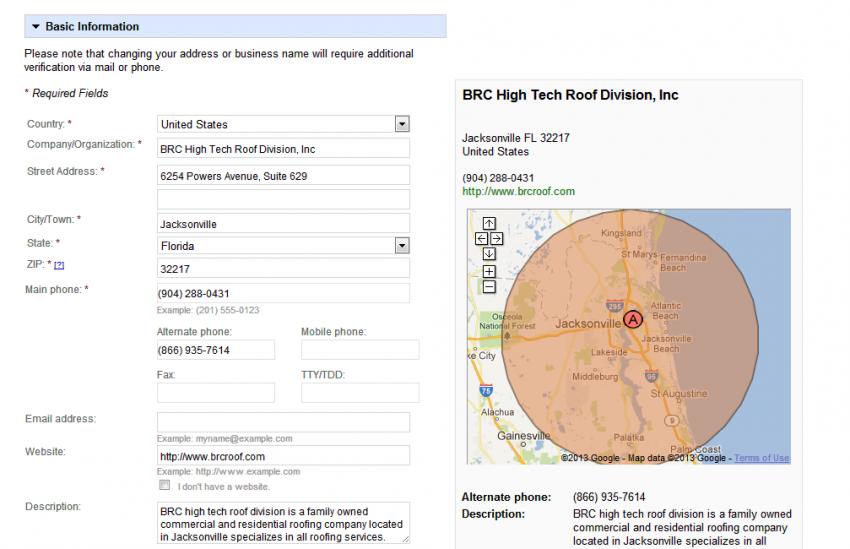The height and width of the screenshot is (549, 850).
Task: Pan the map down with the down arrow
Action: [489, 254]
